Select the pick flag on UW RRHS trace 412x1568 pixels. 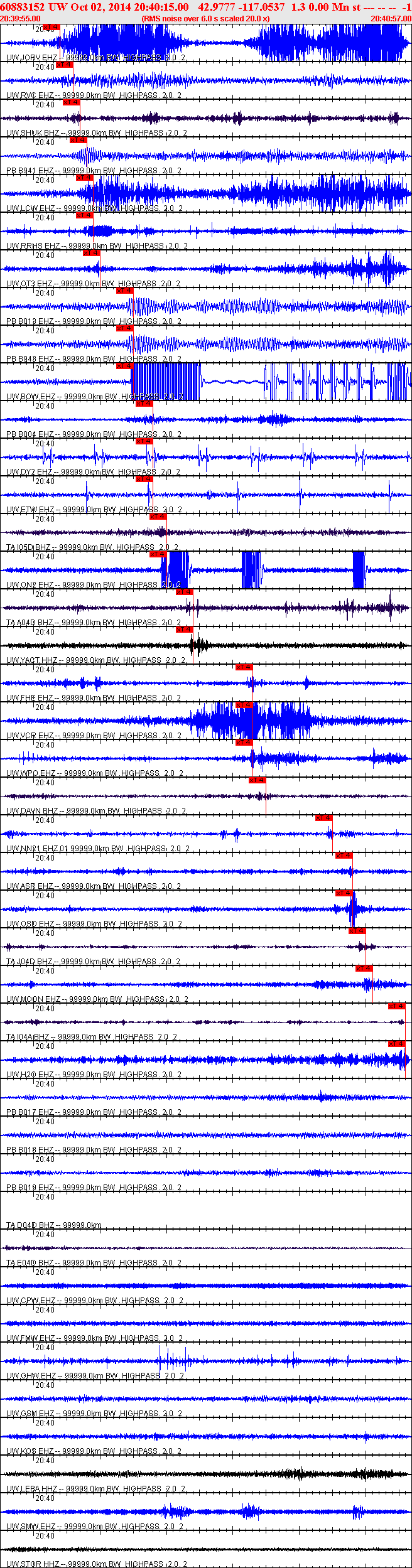tap(85, 215)
